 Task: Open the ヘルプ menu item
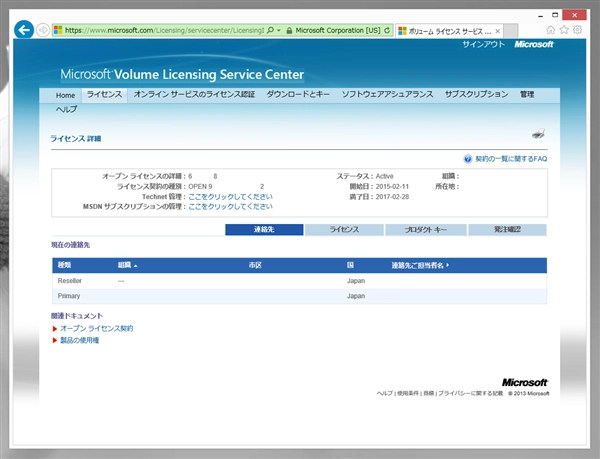coord(66,109)
